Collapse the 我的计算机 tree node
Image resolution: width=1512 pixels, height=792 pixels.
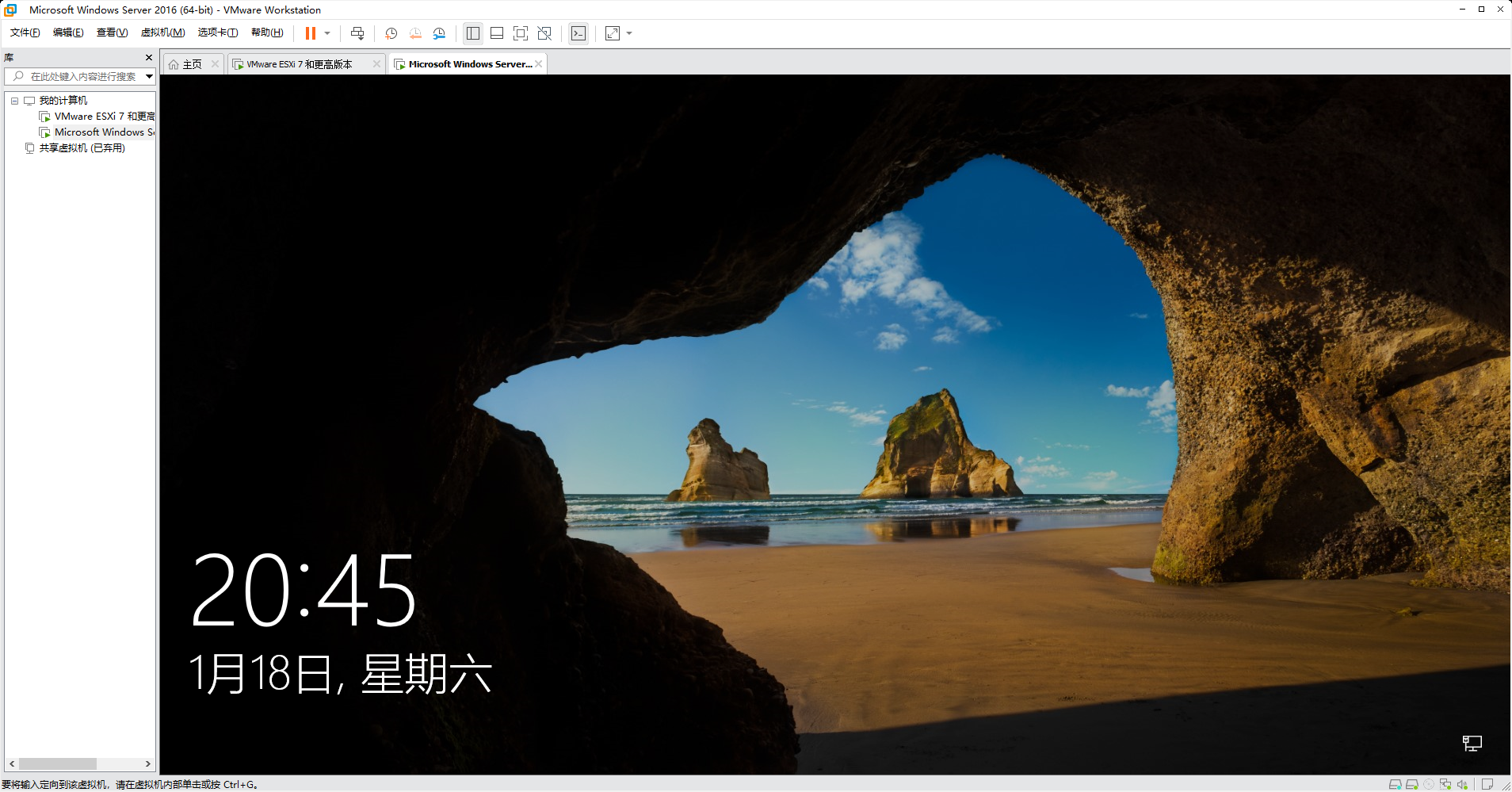pyautogui.click(x=14, y=101)
